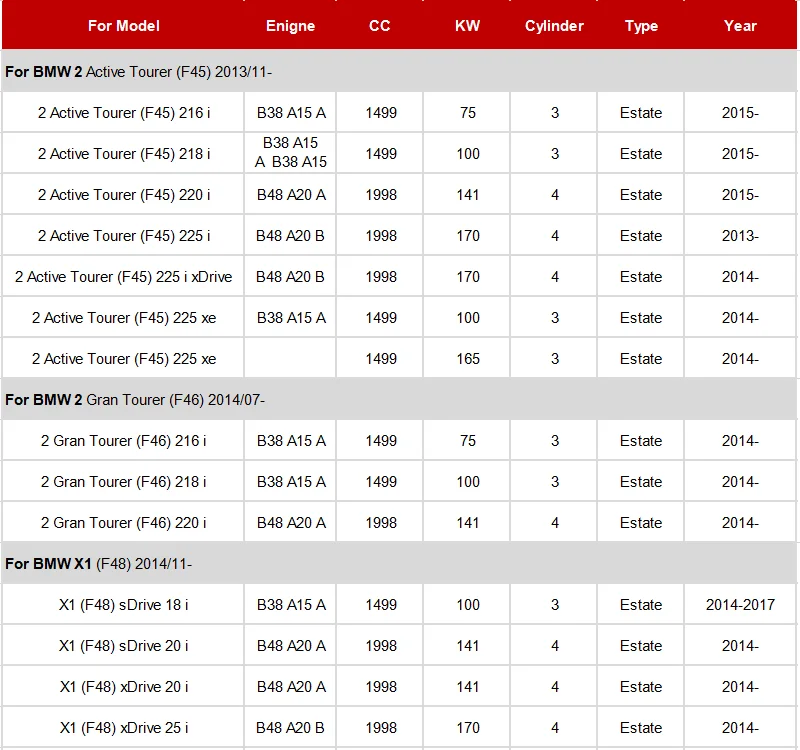Click '2 Gran Tourer (F46) 220 i' cell
Viewport: 800px width, 750px height.
[x=123, y=523]
